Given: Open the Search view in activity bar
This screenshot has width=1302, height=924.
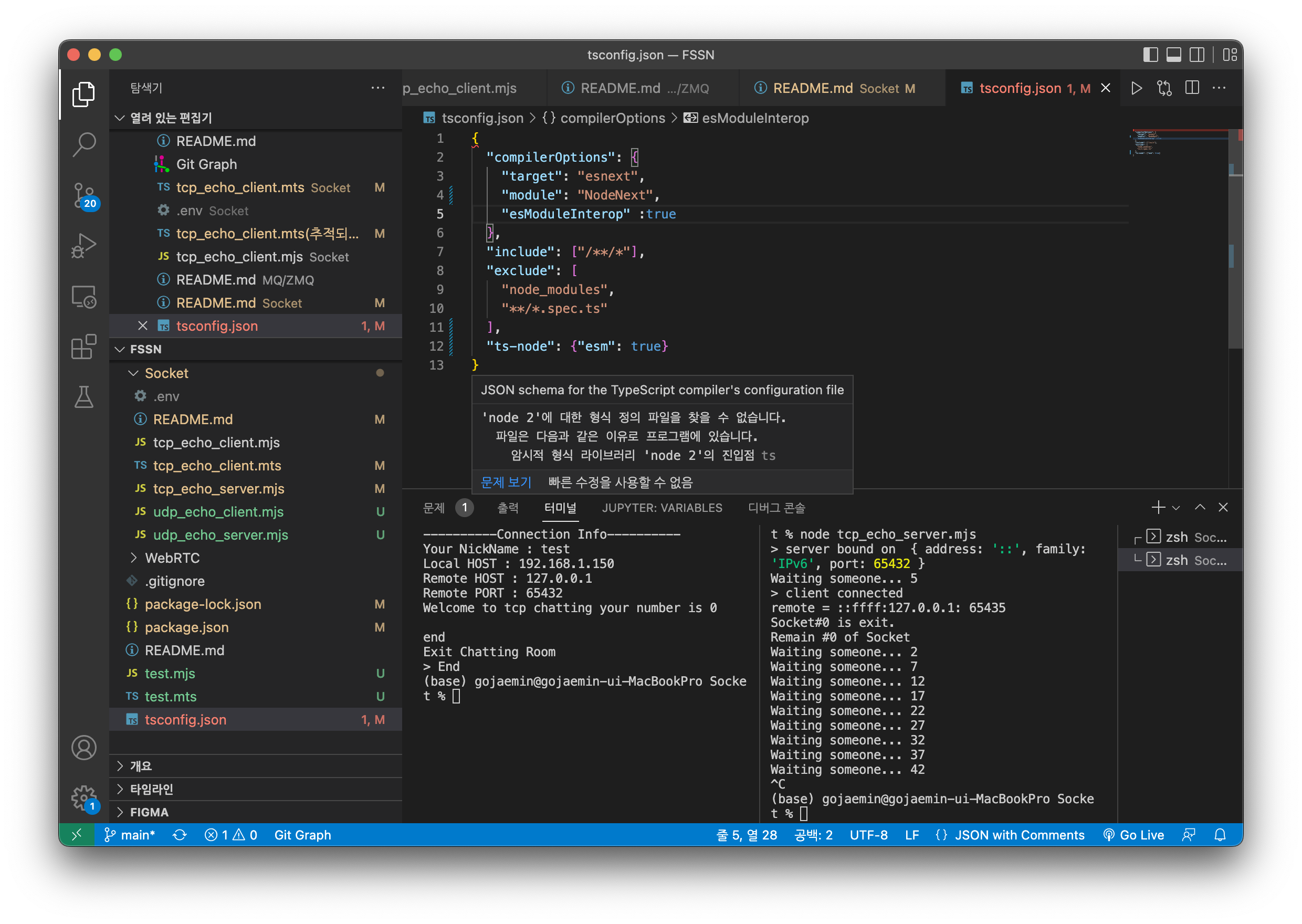Looking at the screenshot, I should click(83, 144).
